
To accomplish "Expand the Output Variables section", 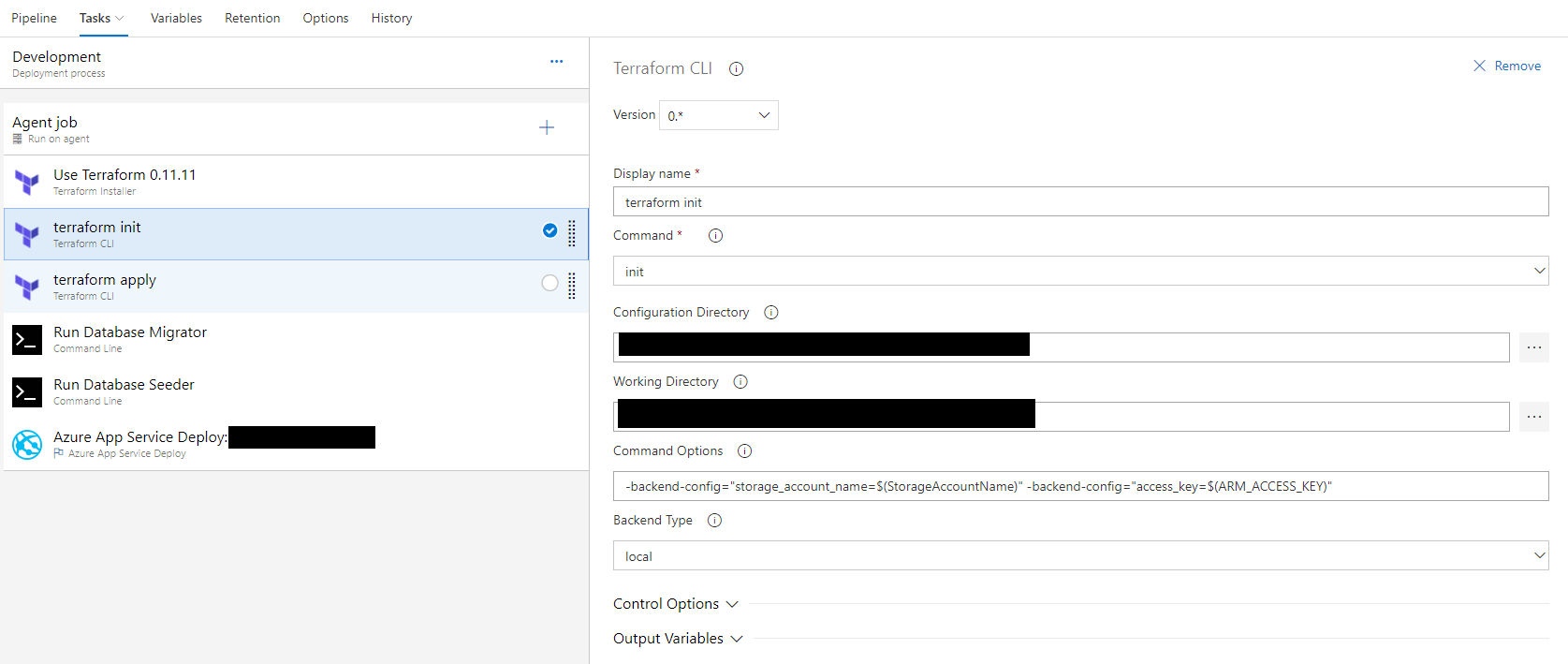I will 679,639.
